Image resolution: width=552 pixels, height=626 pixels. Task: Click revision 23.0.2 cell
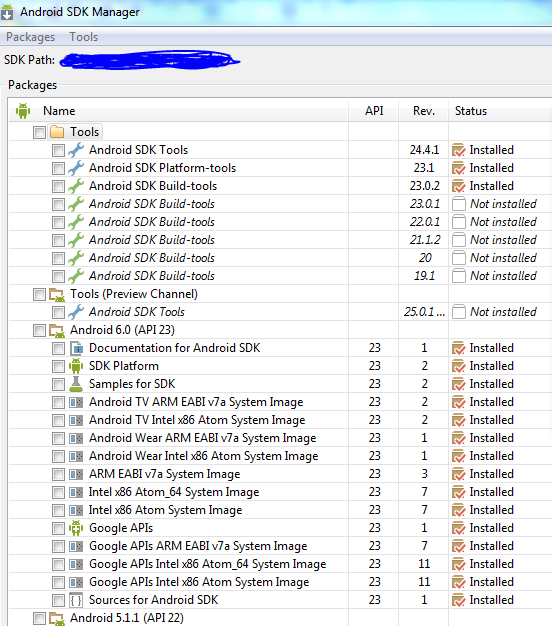(424, 186)
